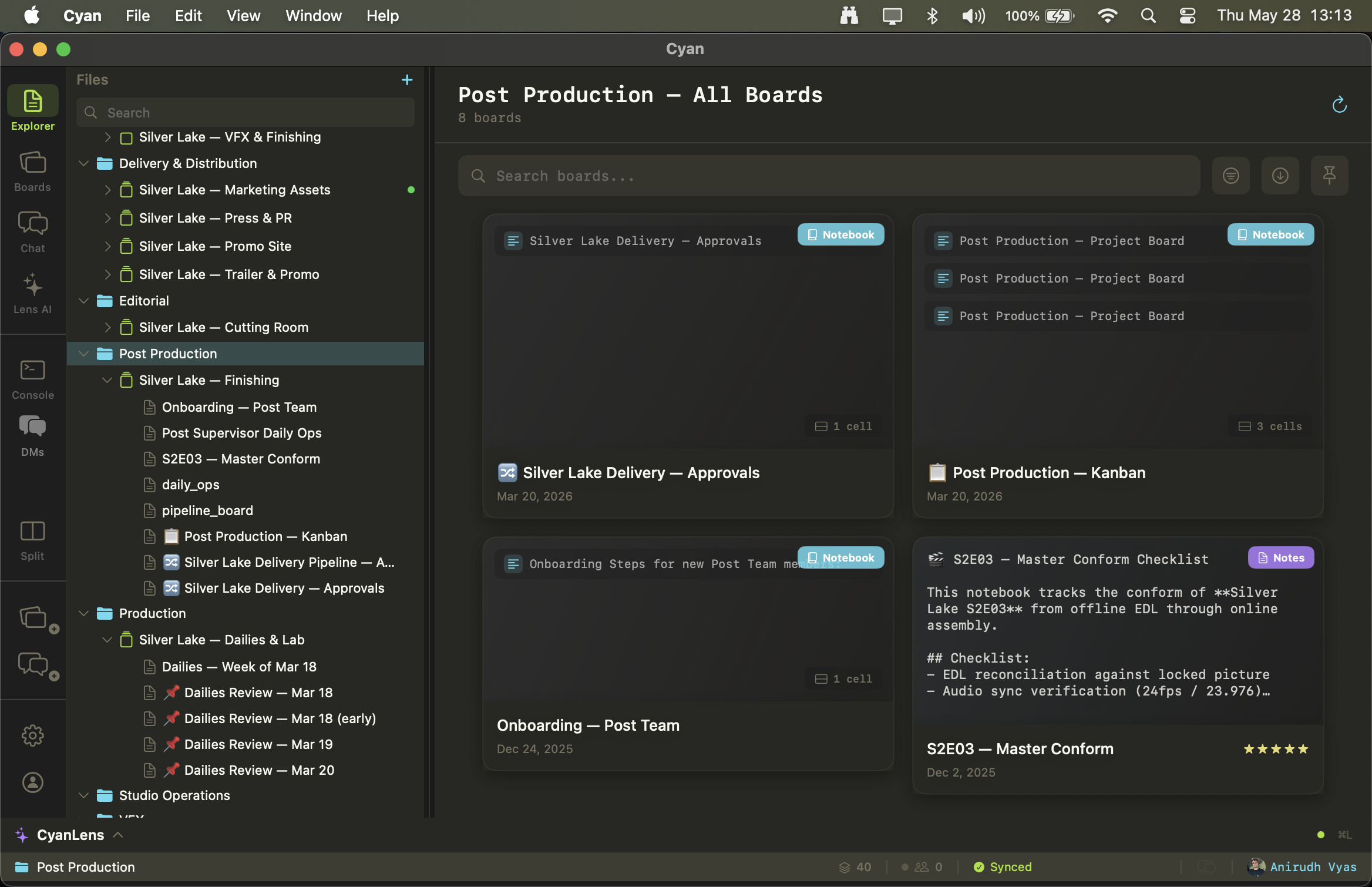Image resolution: width=1372 pixels, height=887 pixels.
Task: Click in the Files search field
Action: 246,112
